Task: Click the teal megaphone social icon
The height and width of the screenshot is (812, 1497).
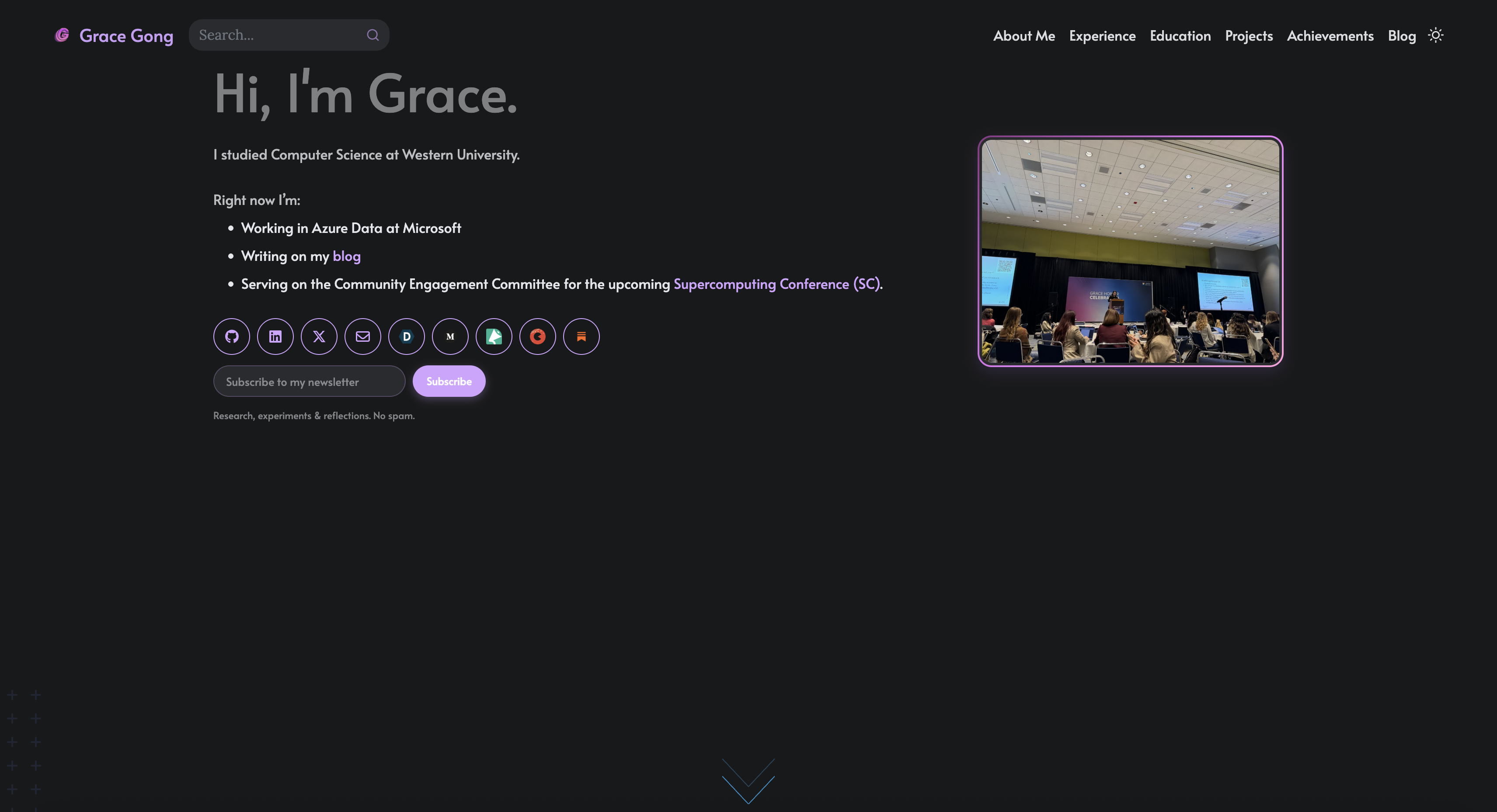Action: 494,337
